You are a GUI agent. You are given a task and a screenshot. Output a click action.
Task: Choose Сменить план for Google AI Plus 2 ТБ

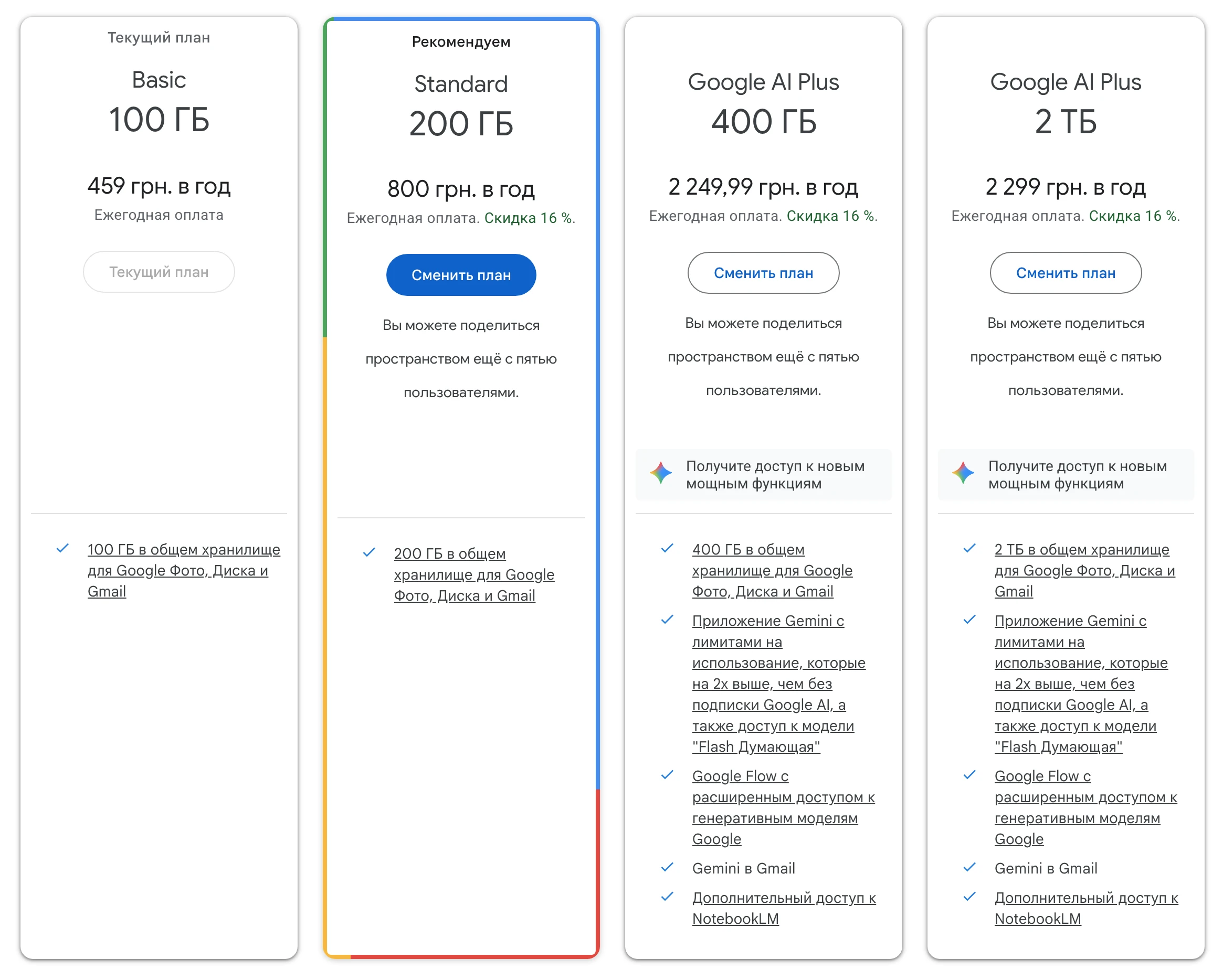click(1066, 273)
